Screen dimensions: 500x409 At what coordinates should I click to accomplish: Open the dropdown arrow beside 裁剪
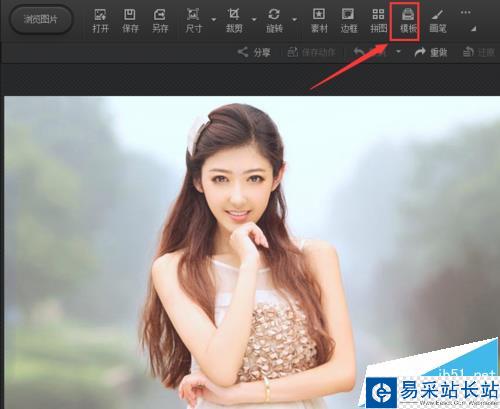click(254, 20)
